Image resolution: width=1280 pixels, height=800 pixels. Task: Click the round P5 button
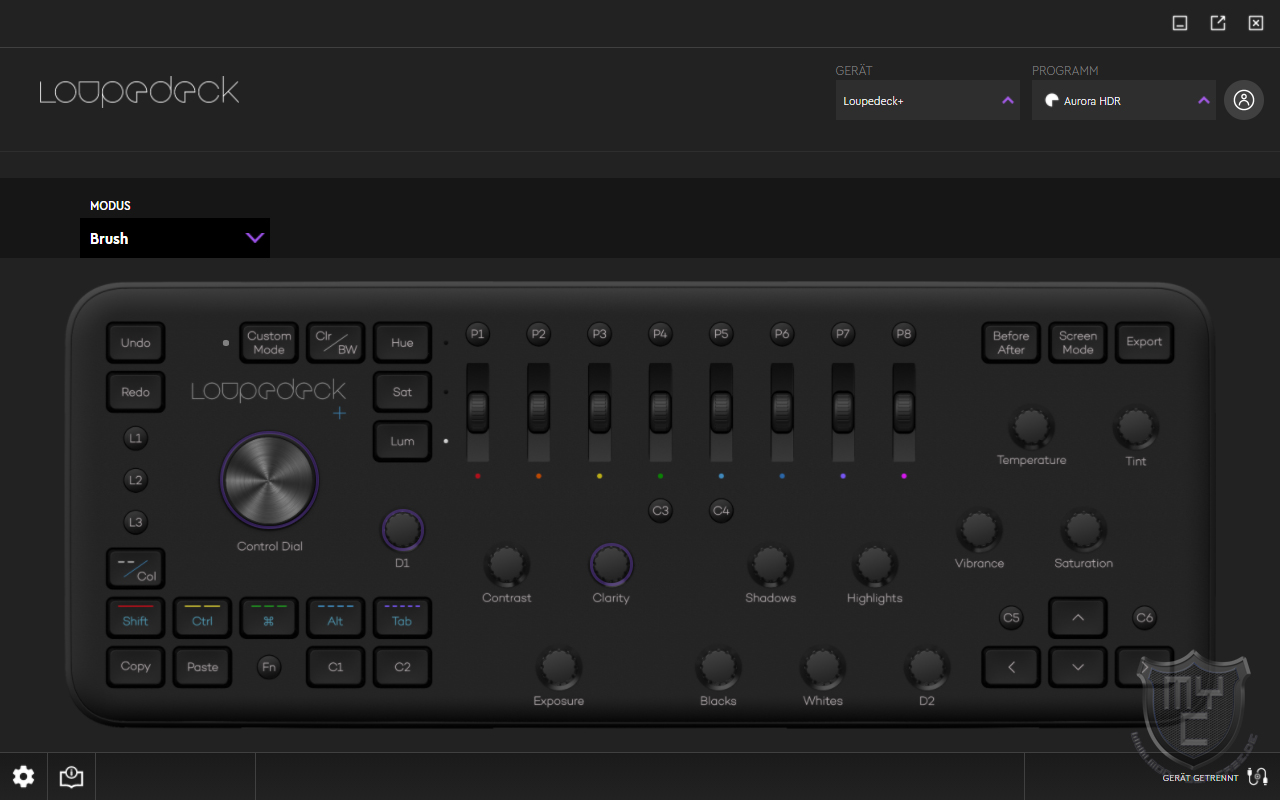[x=721, y=334]
